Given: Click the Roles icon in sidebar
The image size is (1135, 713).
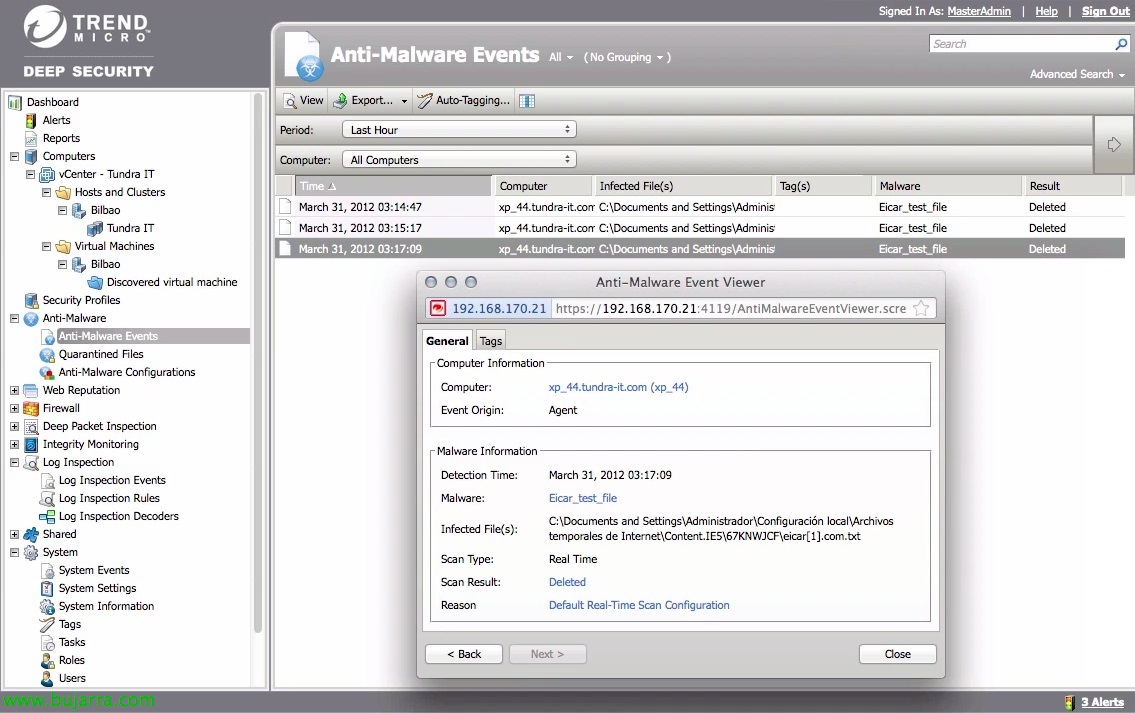Looking at the screenshot, I should pyautogui.click(x=47, y=660).
